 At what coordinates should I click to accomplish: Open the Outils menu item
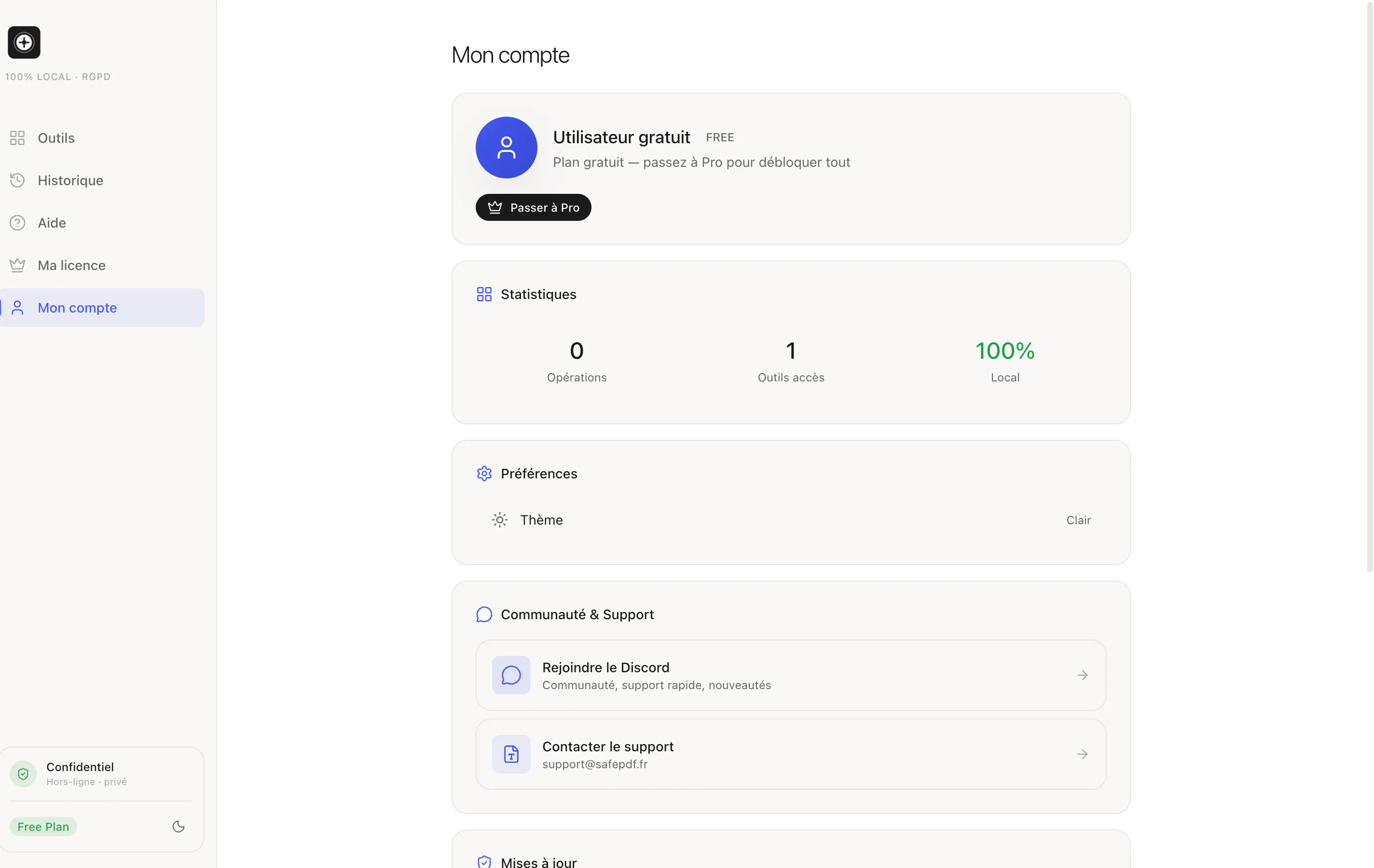coord(102,137)
